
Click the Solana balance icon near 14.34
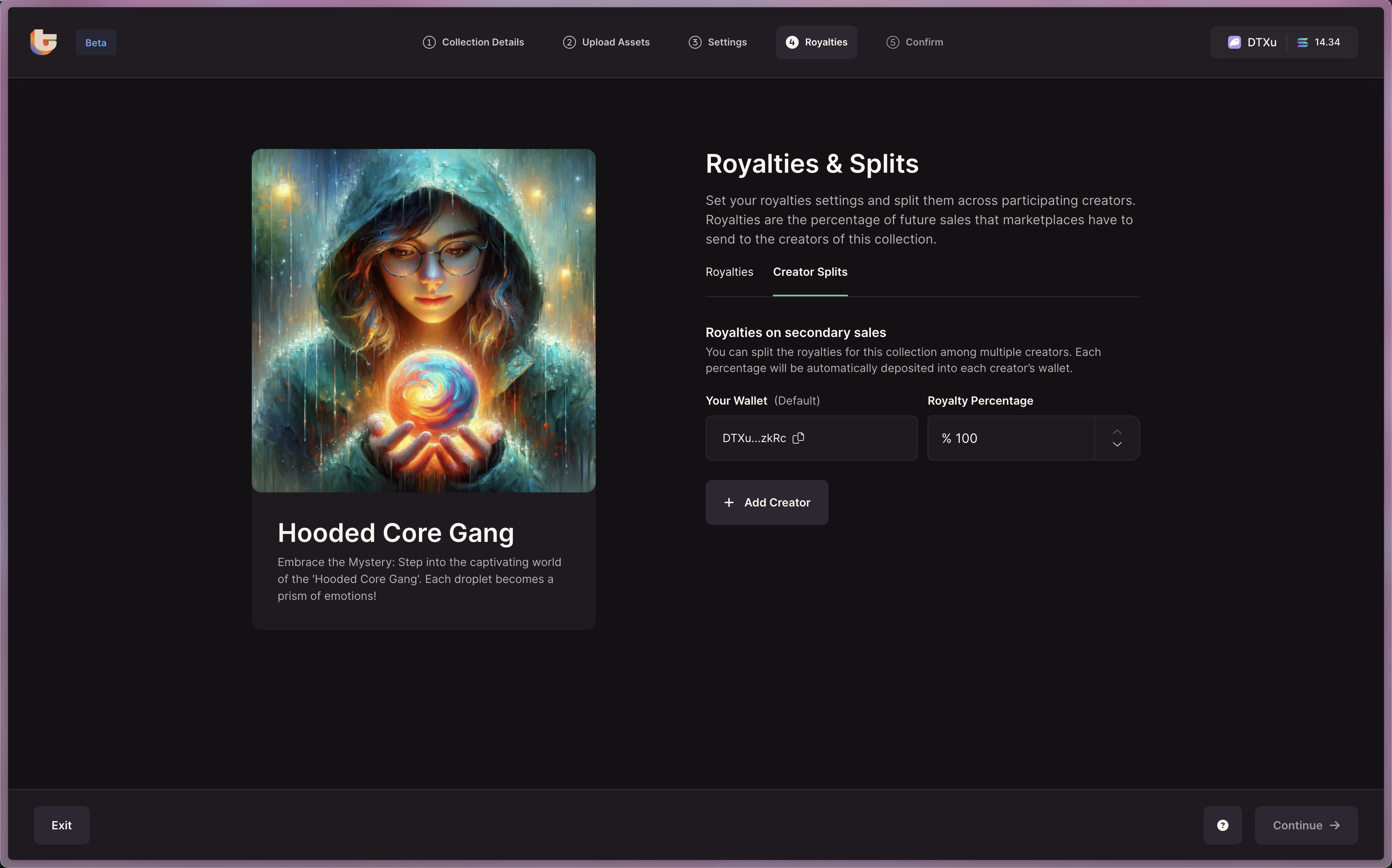pyautogui.click(x=1303, y=43)
